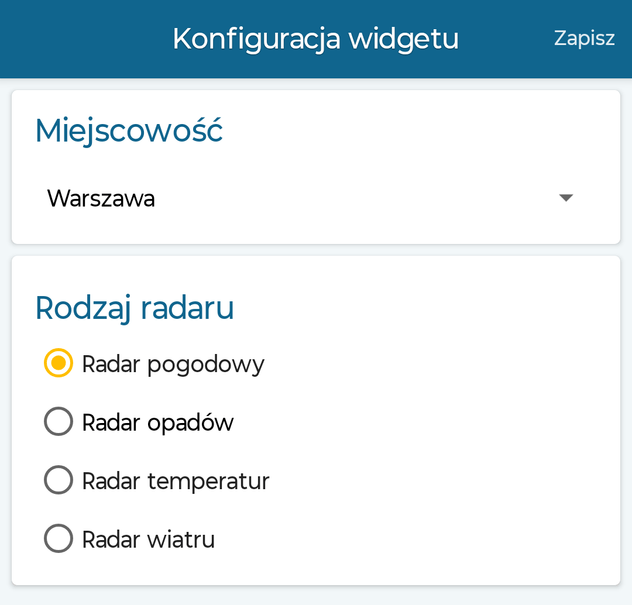Click the blue header bar left of title
The width and height of the screenshot is (632, 605).
(85, 39)
